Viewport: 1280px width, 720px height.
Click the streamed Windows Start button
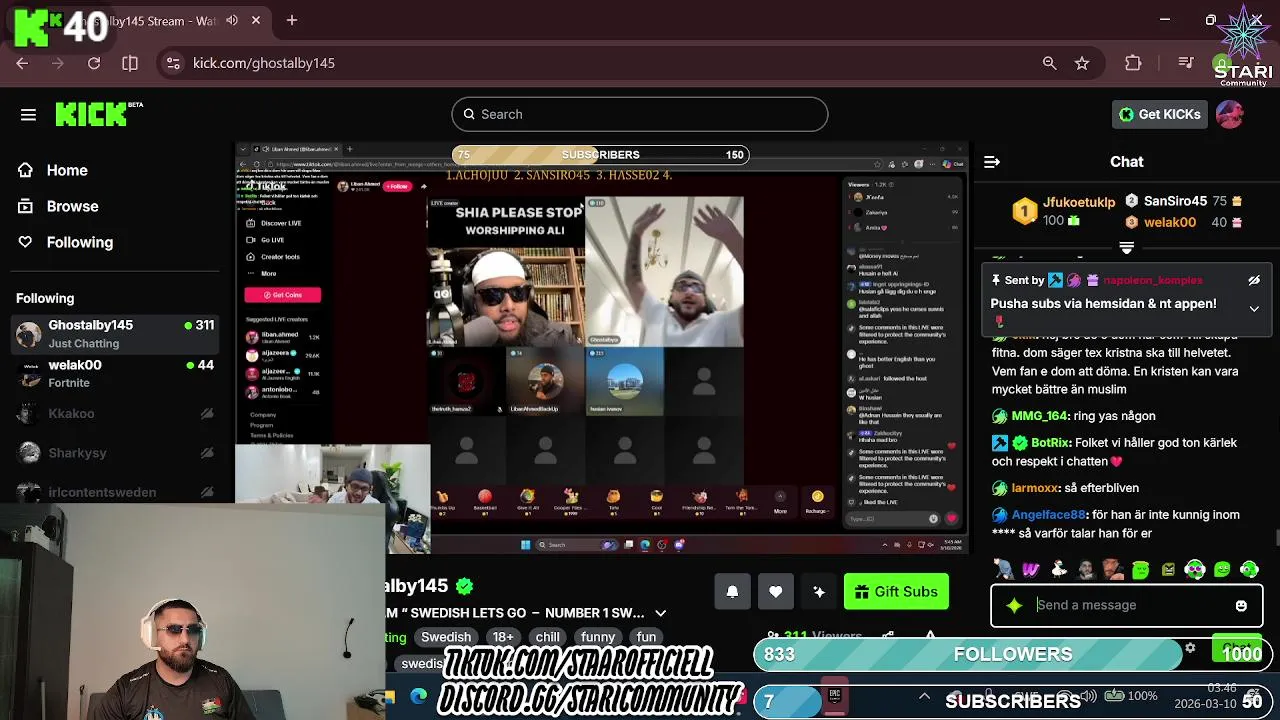click(525, 545)
